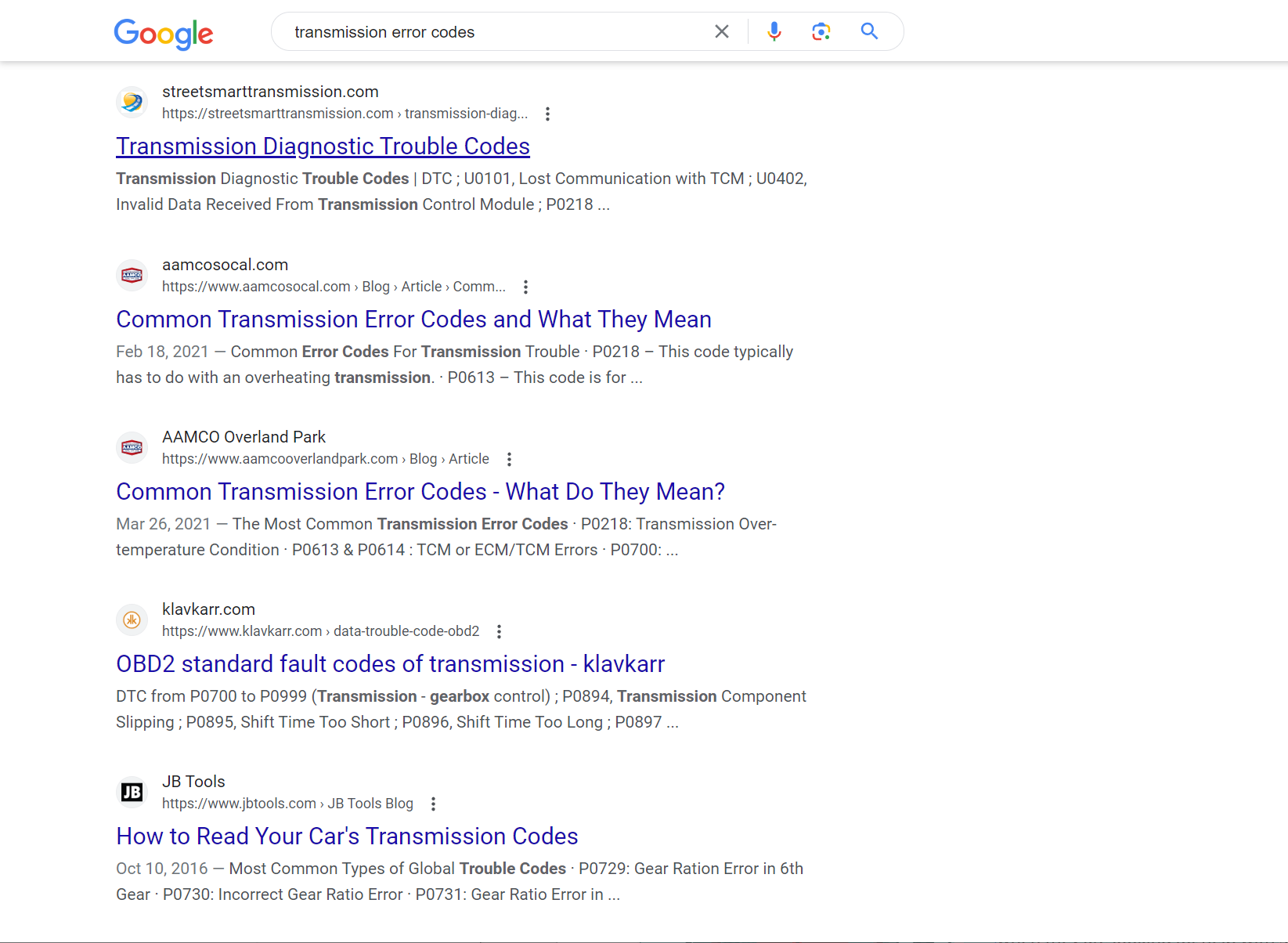
Task: Open more options for aamcosocal.com result
Action: click(x=525, y=287)
